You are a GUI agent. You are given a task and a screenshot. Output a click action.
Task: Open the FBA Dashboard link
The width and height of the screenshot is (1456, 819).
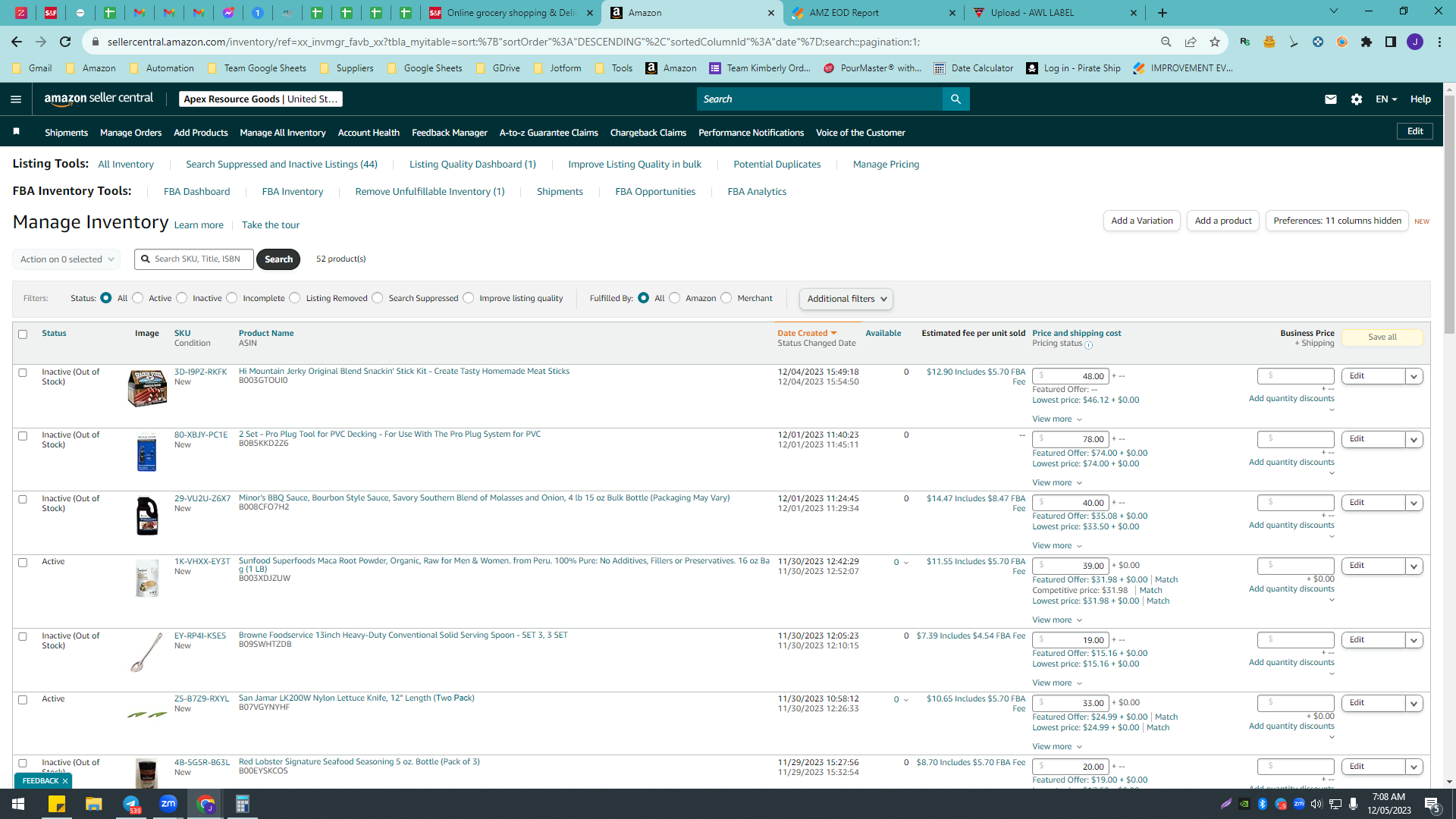pyautogui.click(x=196, y=192)
